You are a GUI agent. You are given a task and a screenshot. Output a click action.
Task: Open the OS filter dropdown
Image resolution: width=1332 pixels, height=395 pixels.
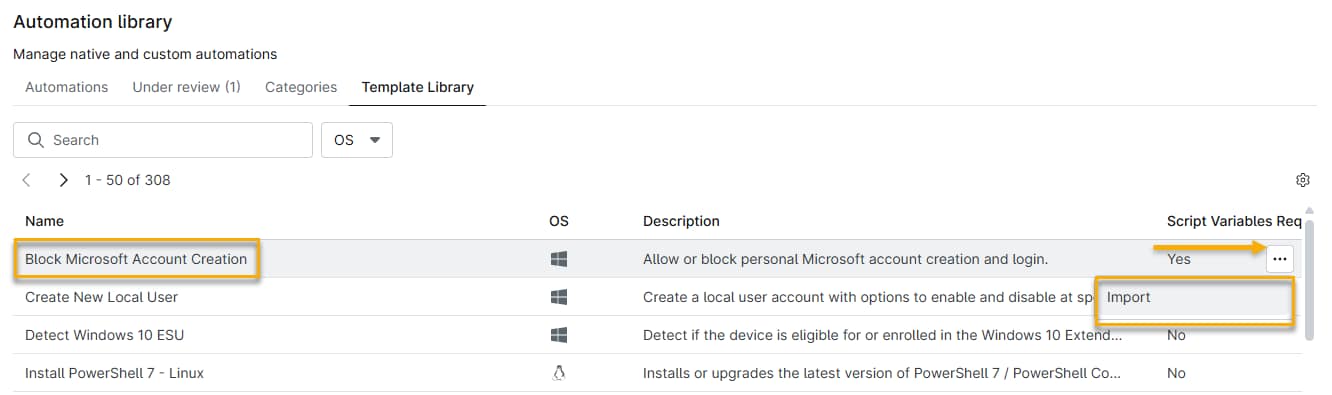(357, 140)
